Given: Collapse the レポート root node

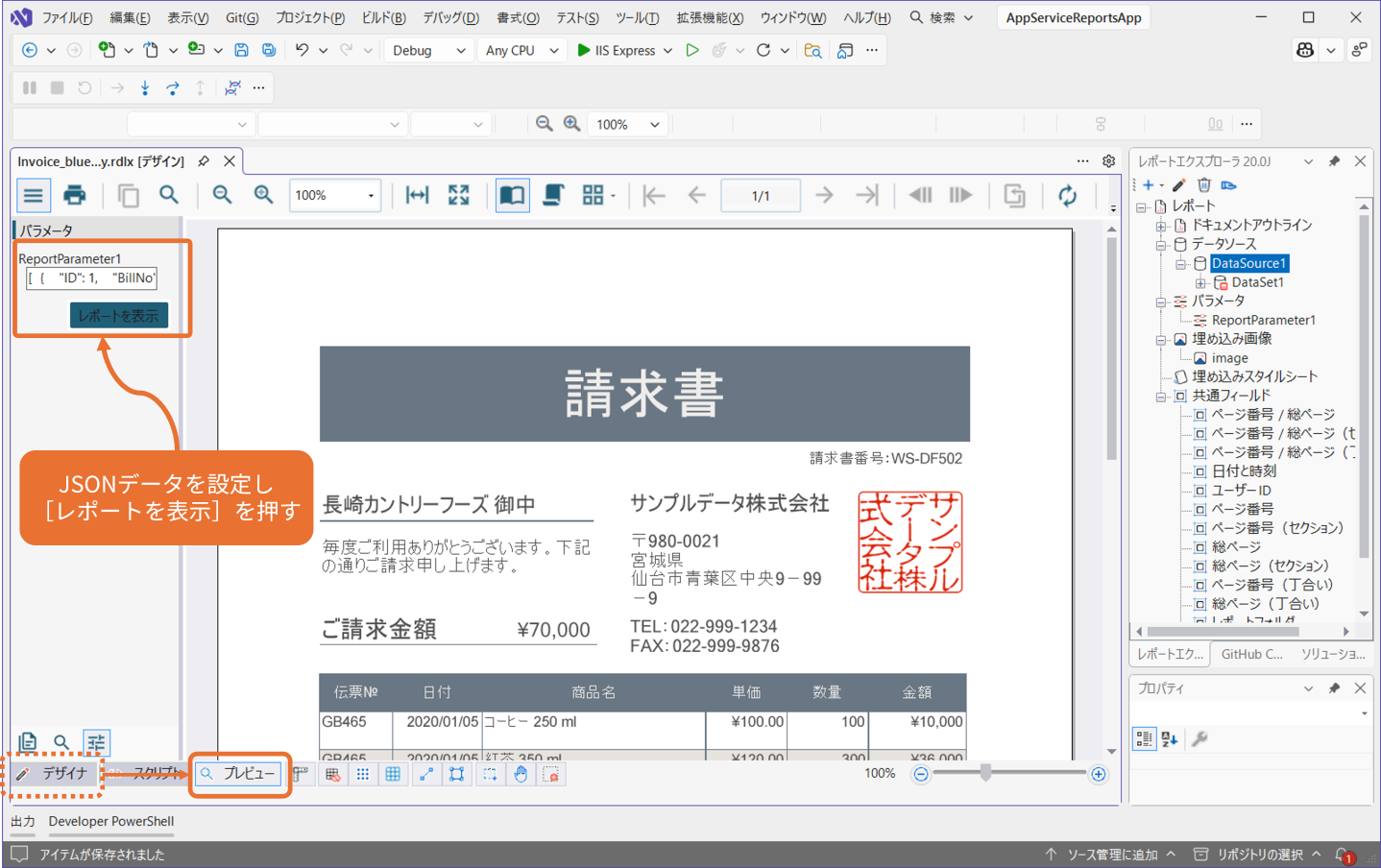Looking at the screenshot, I should click(1142, 206).
